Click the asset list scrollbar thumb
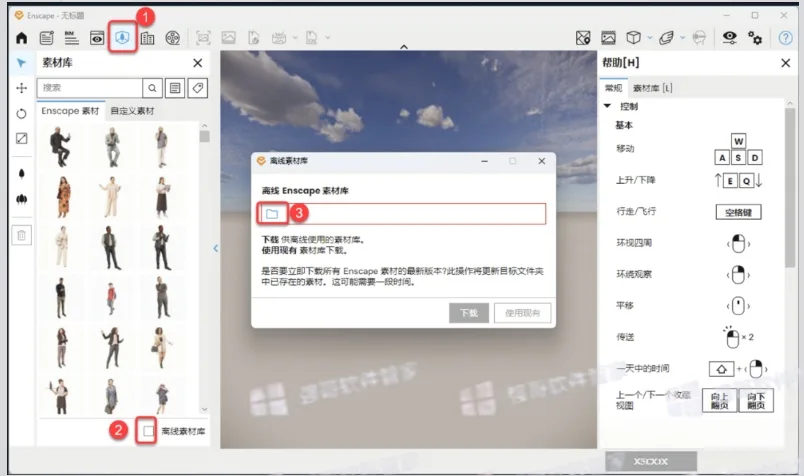This screenshot has width=804, height=476. coord(205,136)
